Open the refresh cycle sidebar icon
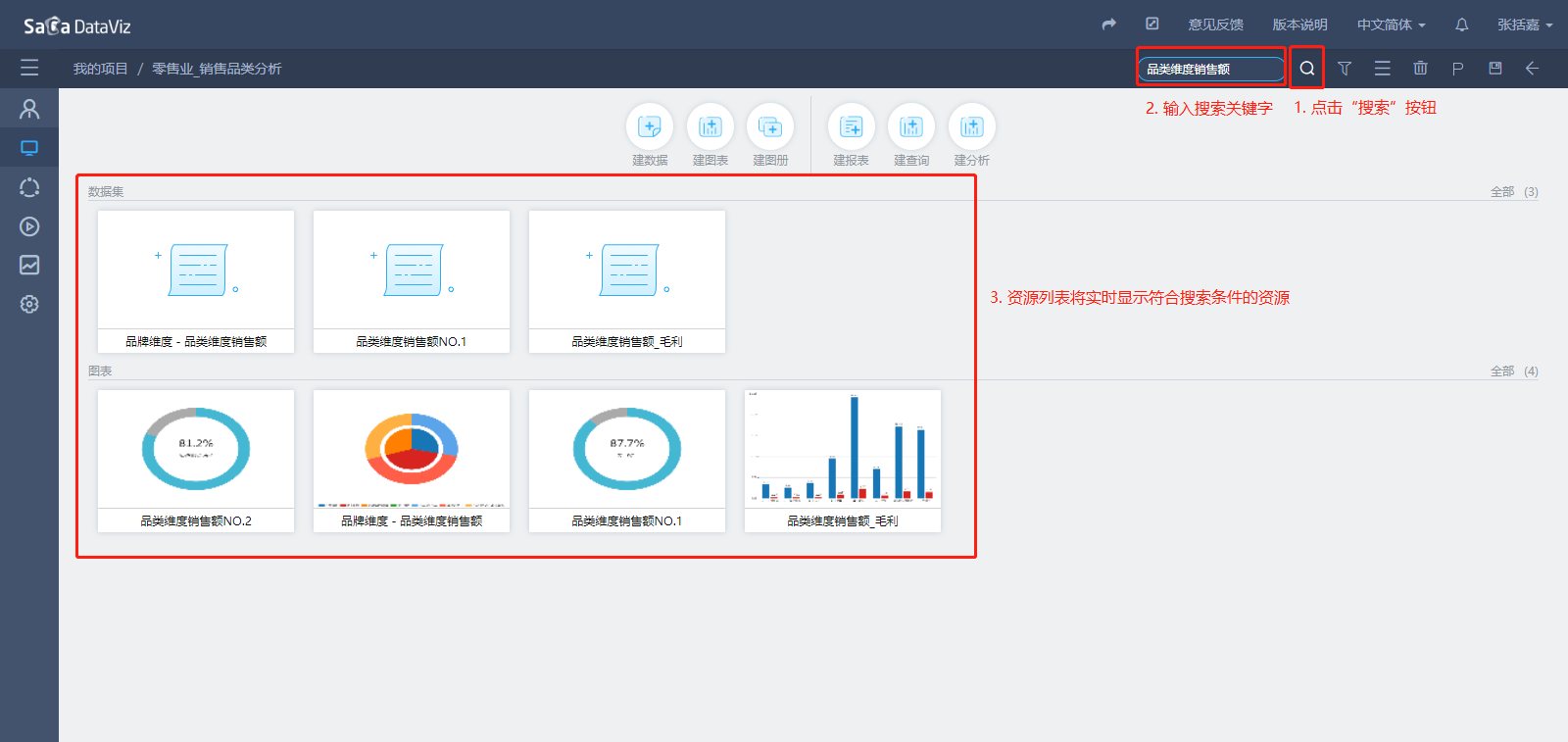This screenshot has width=1568, height=742. [29, 187]
